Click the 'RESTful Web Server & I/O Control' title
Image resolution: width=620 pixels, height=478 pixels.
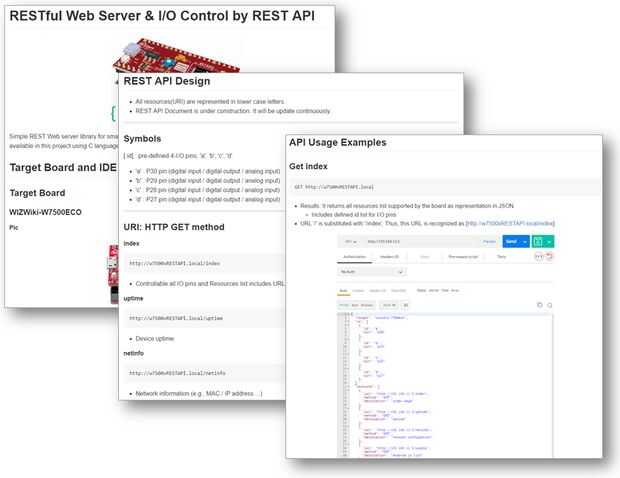(x=162, y=16)
